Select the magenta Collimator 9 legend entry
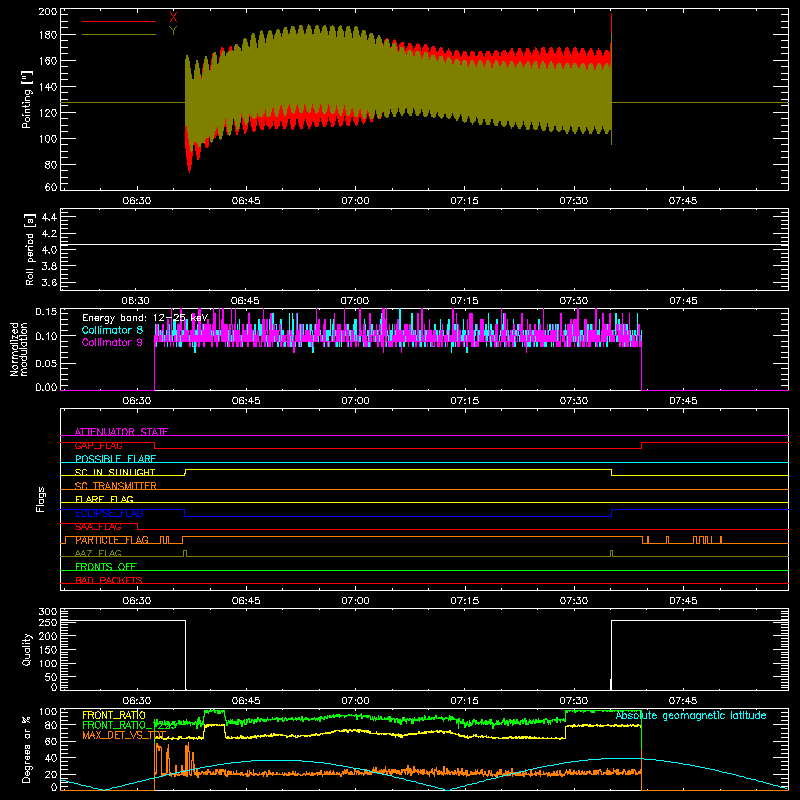Viewport: 800px width, 800px height. [112, 342]
